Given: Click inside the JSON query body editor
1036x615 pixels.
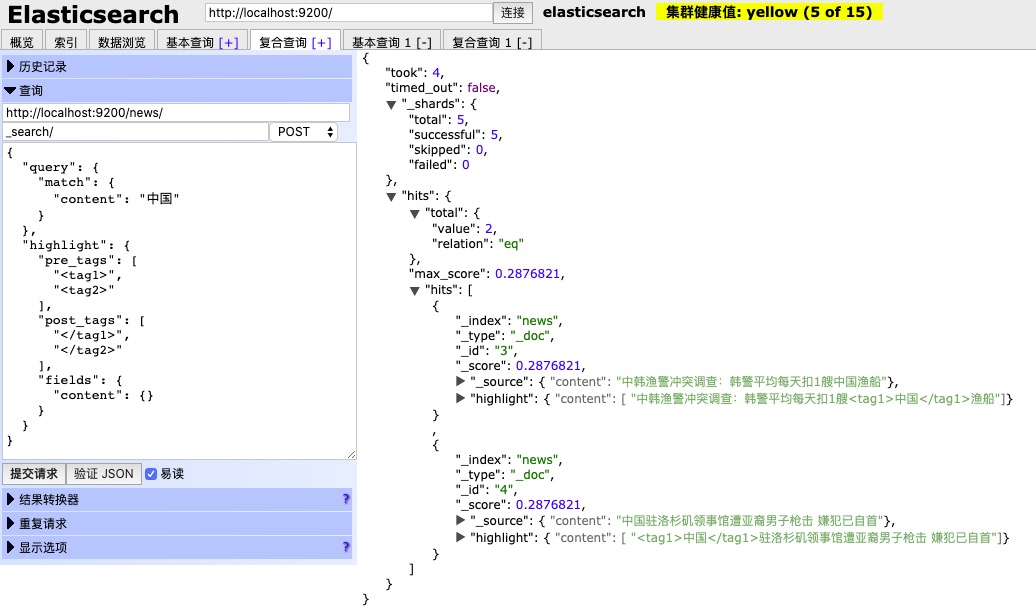Looking at the screenshot, I should pyautogui.click(x=179, y=301).
